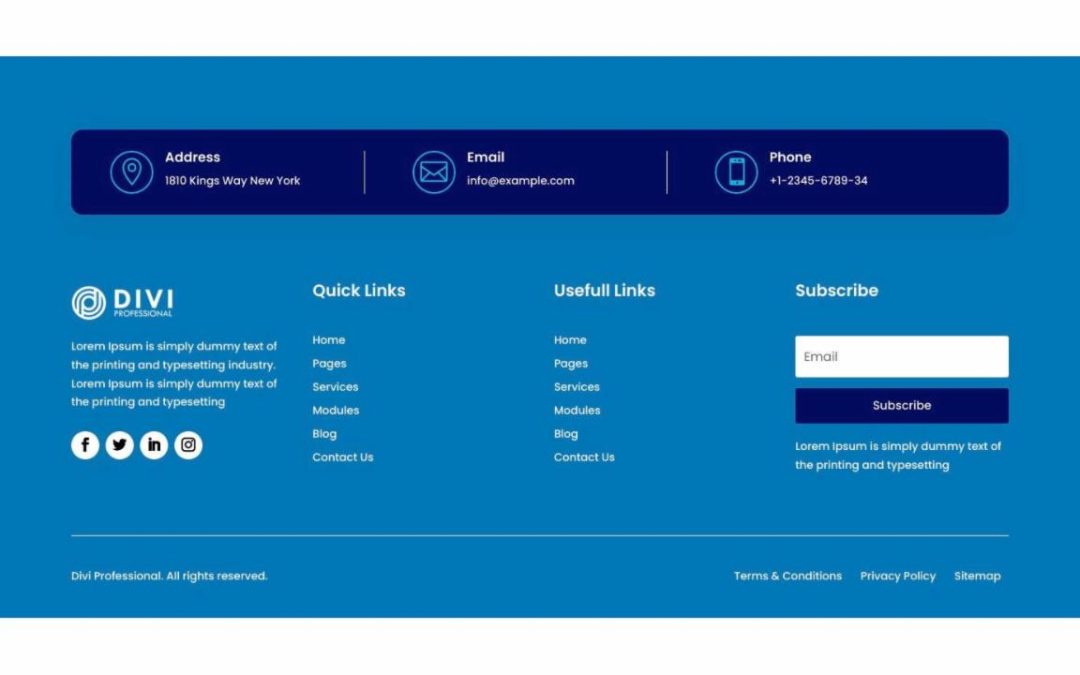1080x675 pixels.
Task: Open Pages under Quick Links
Action: pos(329,364)
